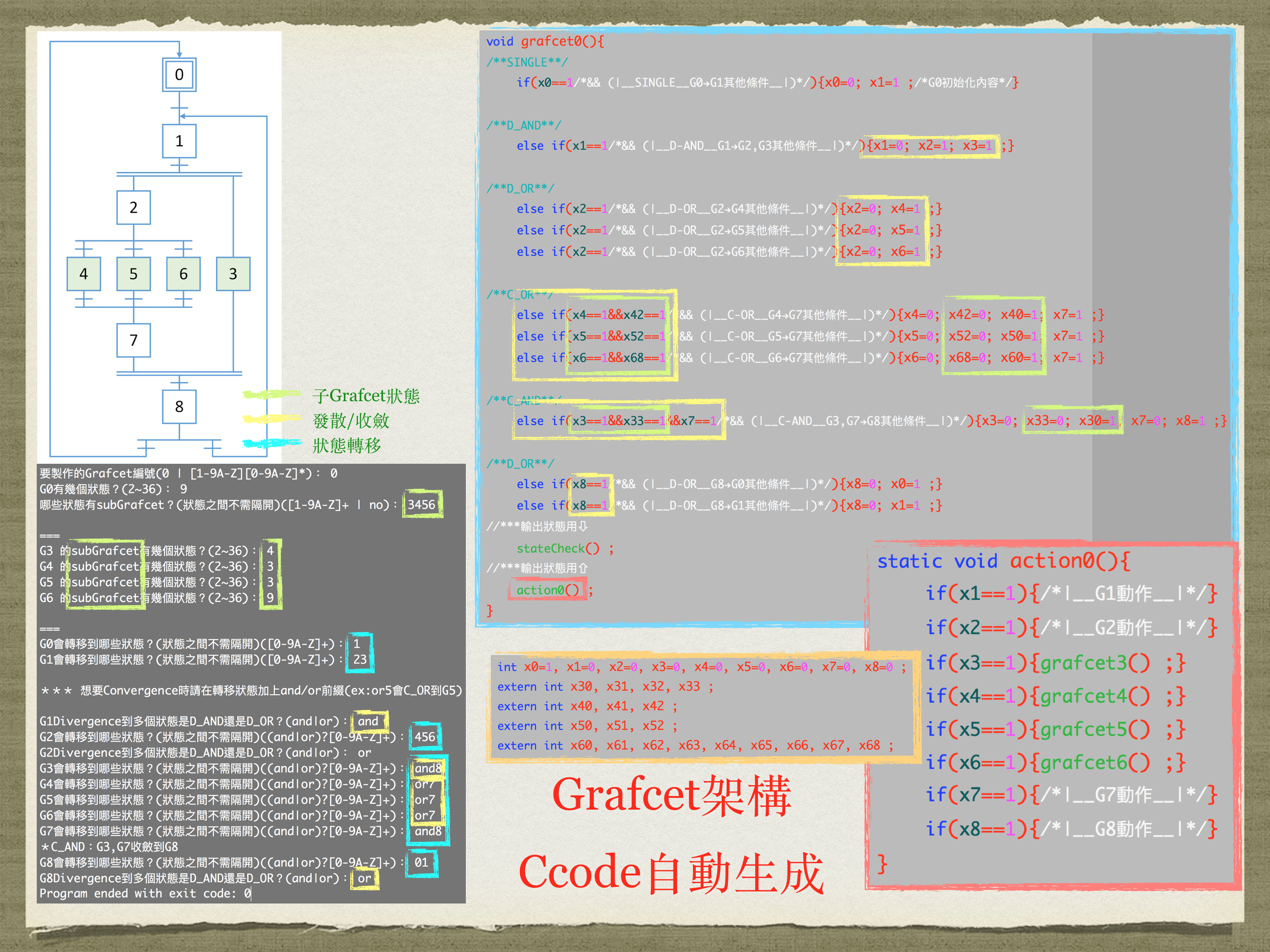The width and height of the screenshot is (1270, 952).
Task: Click the {x2=0; x4=1 assignment
Action: click(x=881, y=209)
